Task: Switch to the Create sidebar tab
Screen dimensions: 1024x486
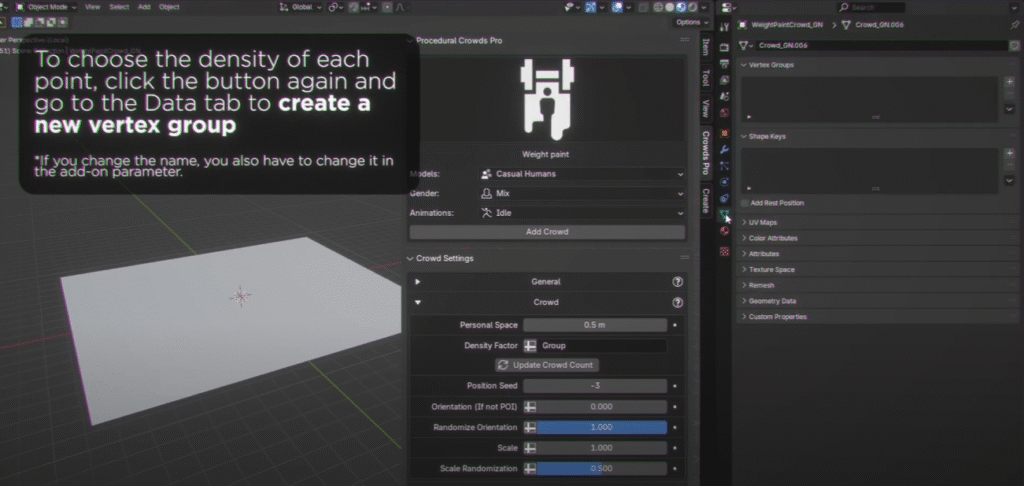Action: 705,199
